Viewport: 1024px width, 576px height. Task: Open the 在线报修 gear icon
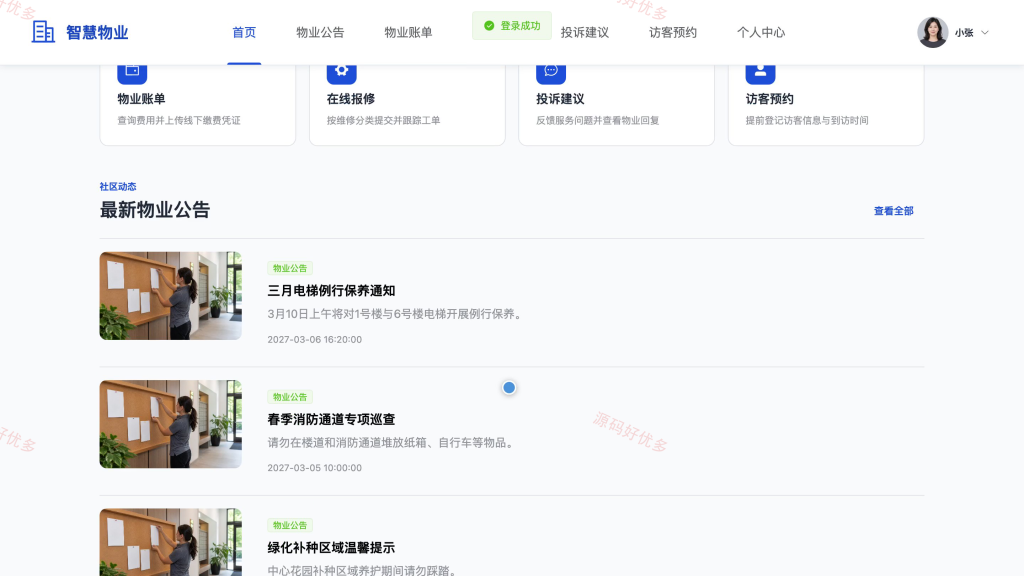[x=342, y=74]
